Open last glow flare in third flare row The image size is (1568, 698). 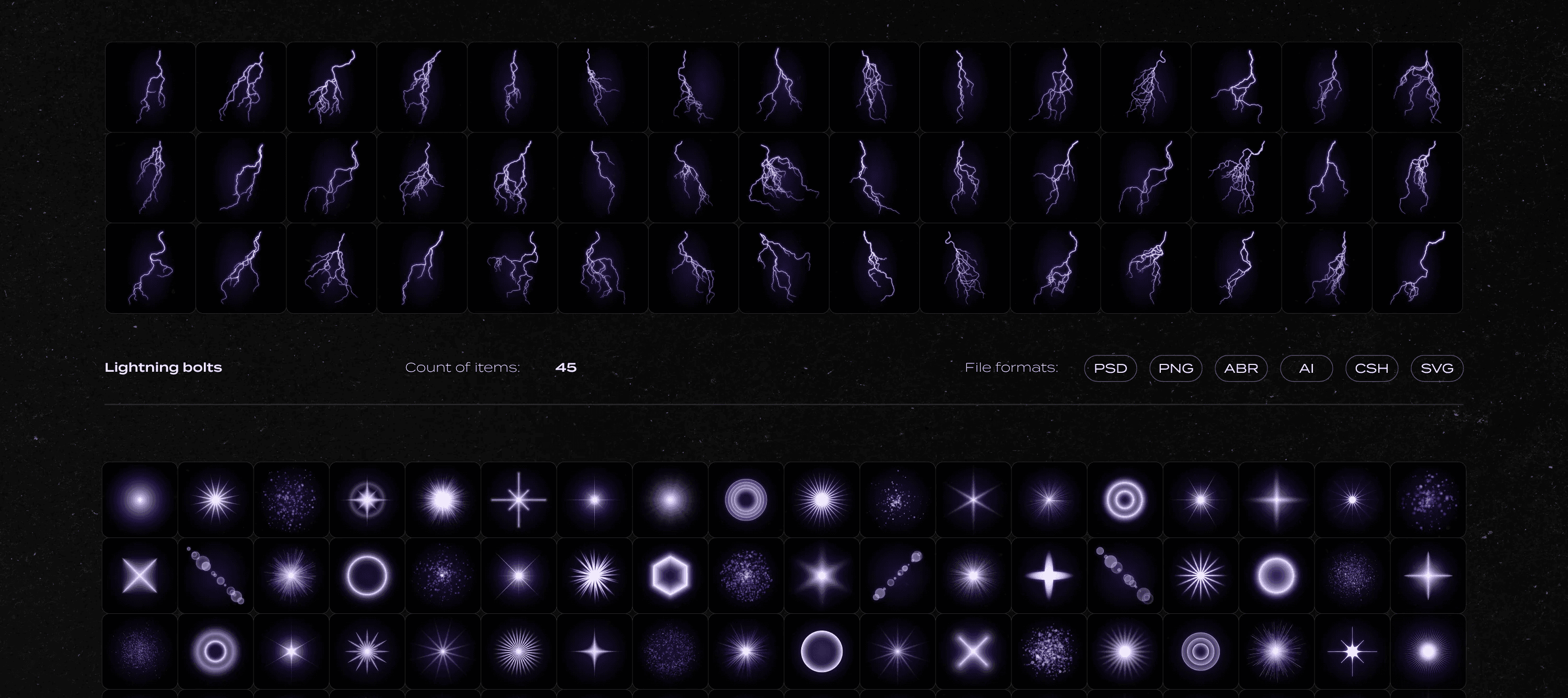(1427, 651)
